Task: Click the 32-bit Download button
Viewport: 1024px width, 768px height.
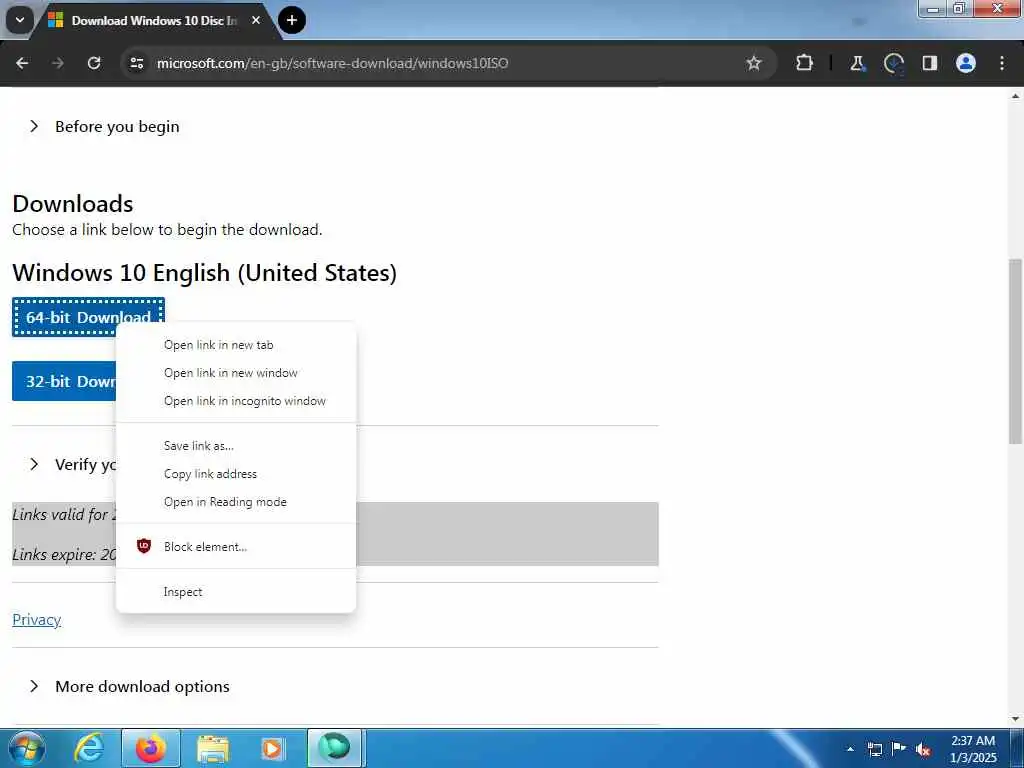Action: [64, 381]
